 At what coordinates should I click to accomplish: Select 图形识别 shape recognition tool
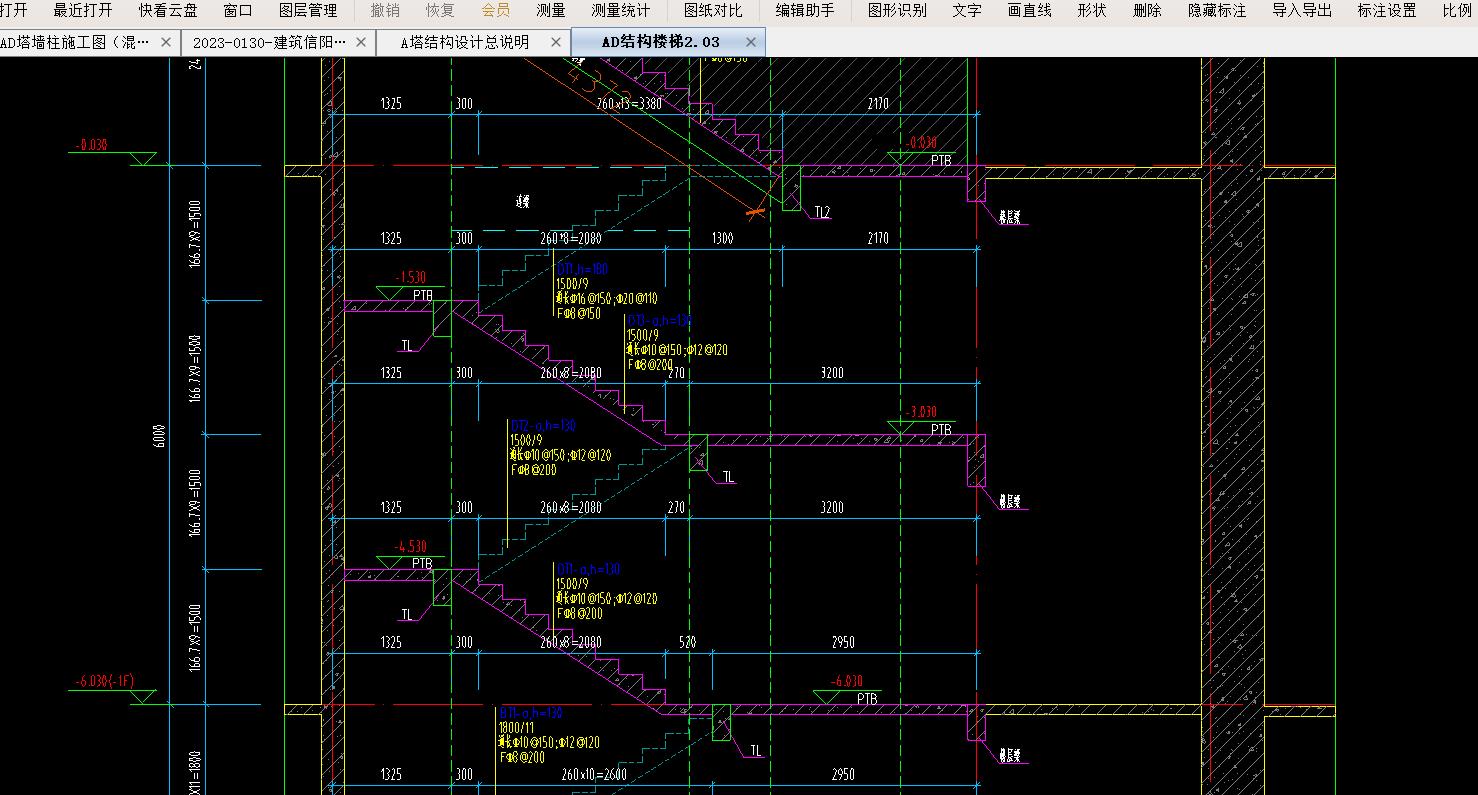tap(897, 11)
